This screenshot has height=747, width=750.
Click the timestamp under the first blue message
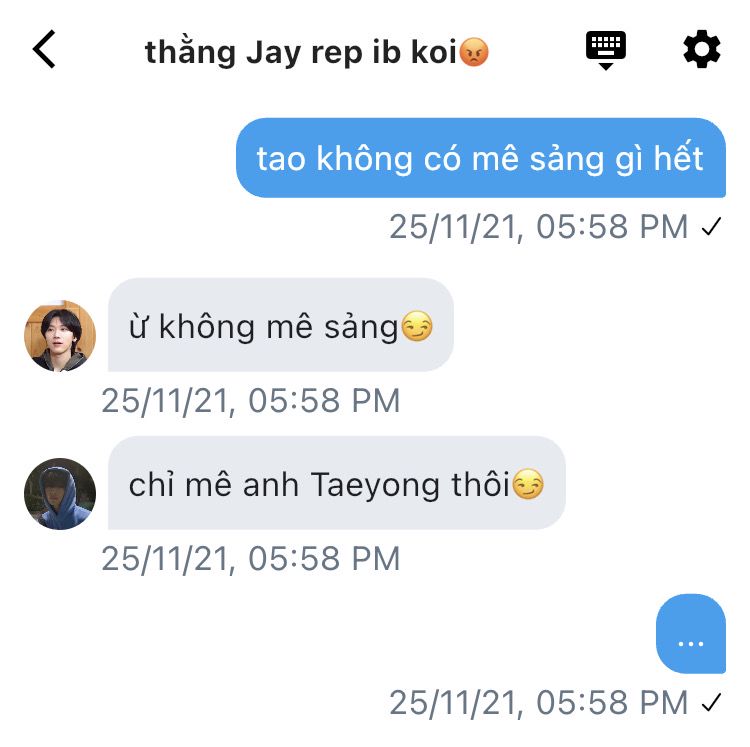539,227
